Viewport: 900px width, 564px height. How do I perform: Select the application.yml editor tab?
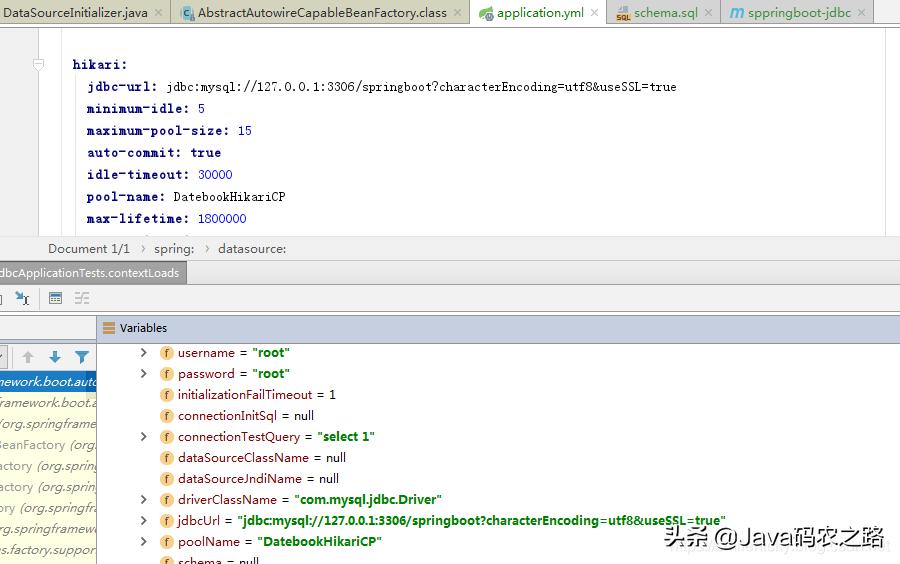point(540,12)
